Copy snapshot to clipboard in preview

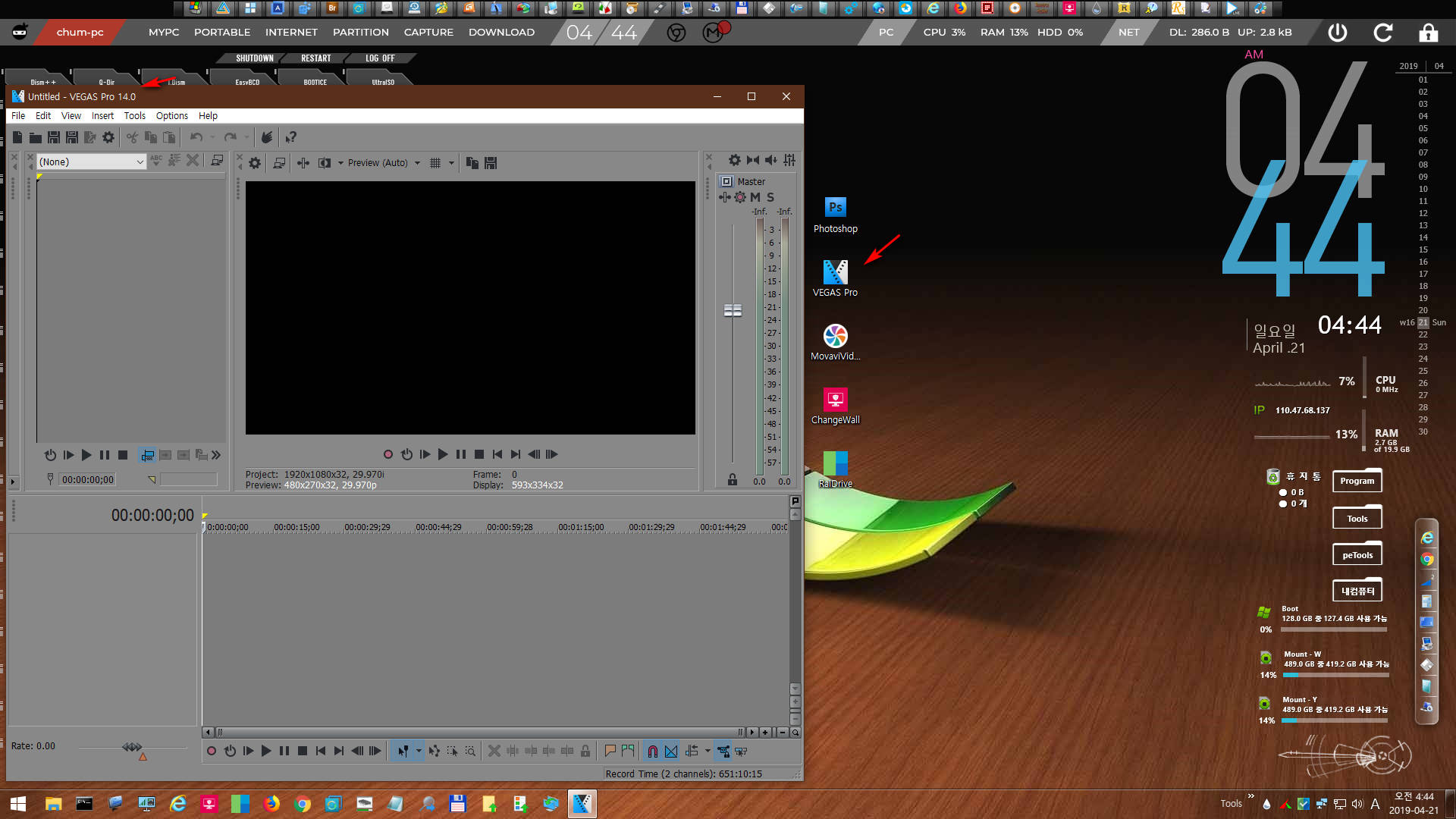click(472, 163)
